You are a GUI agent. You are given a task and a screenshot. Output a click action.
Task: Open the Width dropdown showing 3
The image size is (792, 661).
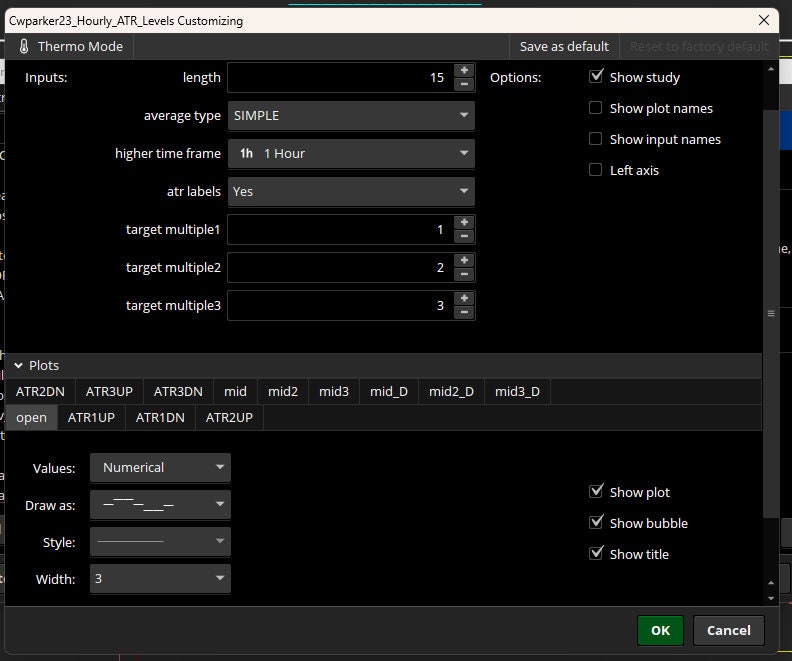(160, 579)
